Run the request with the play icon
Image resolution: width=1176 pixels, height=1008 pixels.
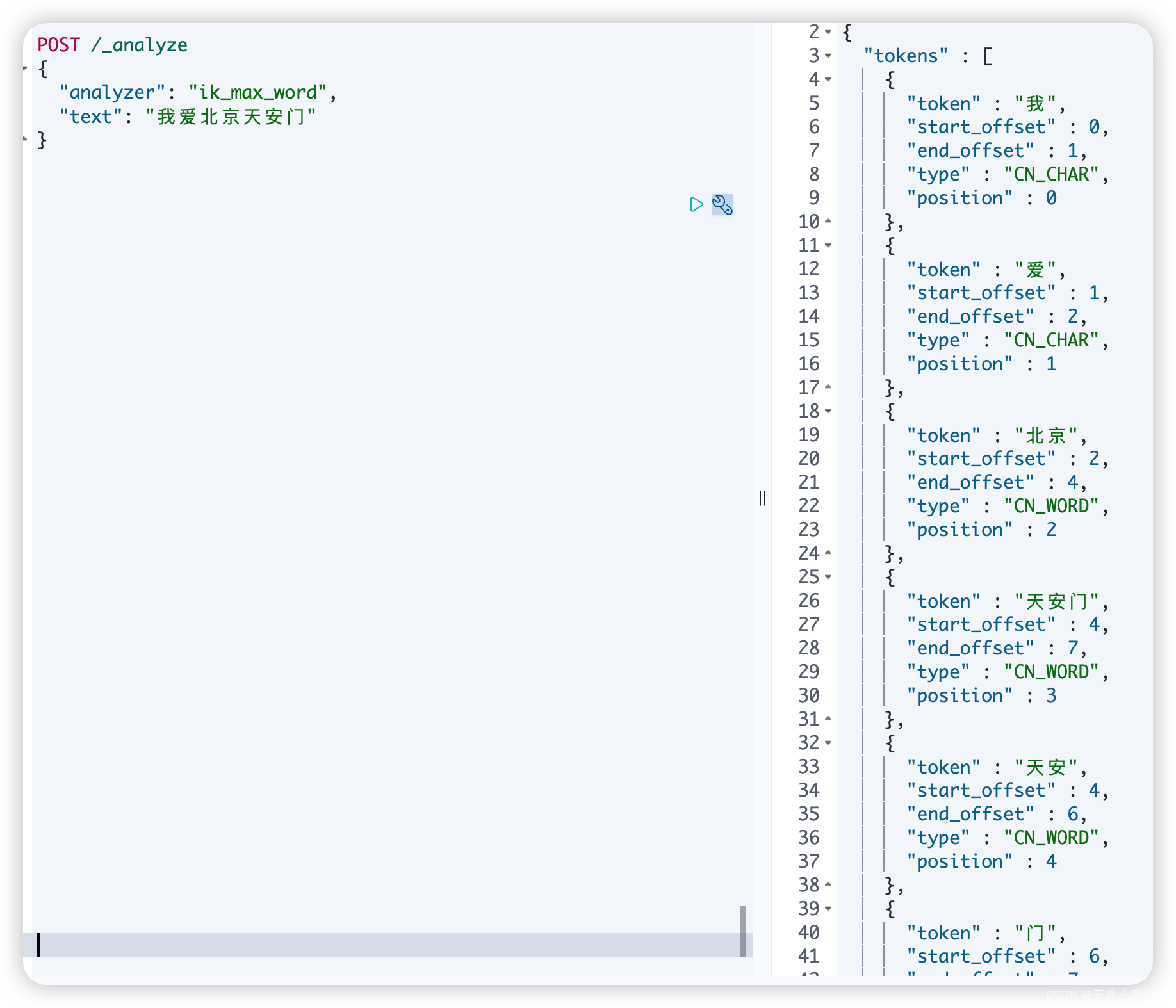pos(696,204)
